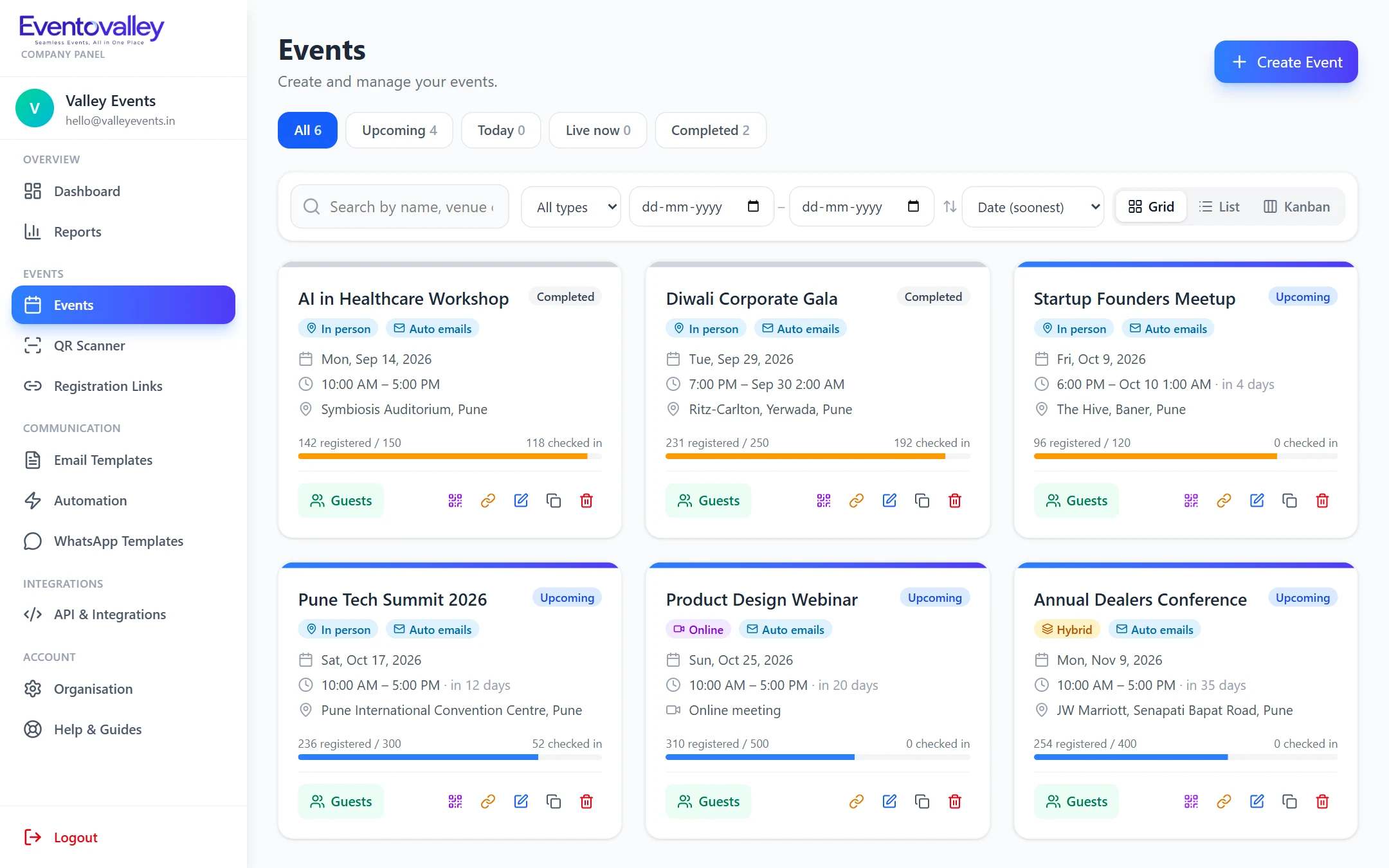
Task: Duplicate Startup Founders Meetup event
Action: pos(1290,500)
